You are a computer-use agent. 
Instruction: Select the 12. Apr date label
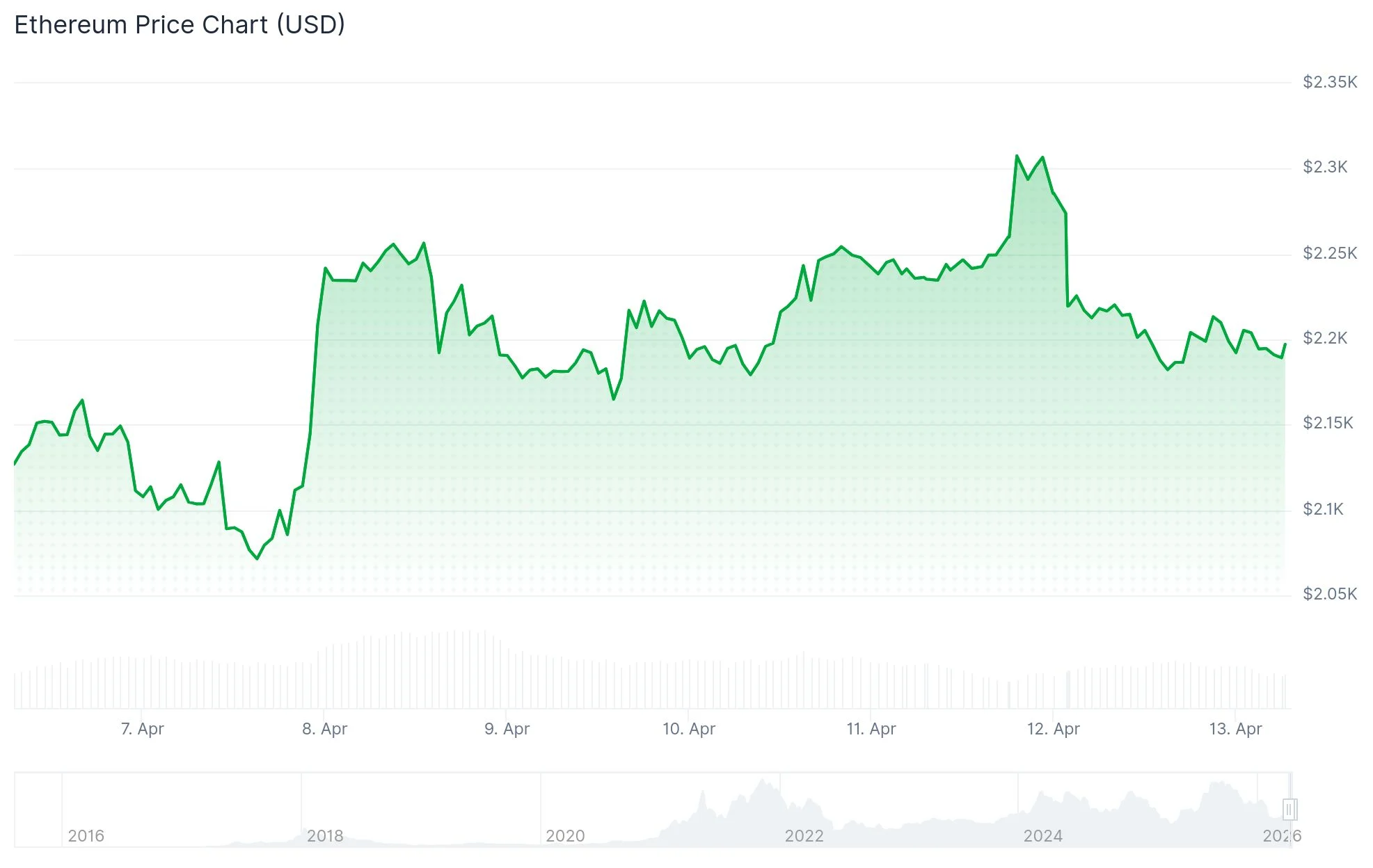(1054, 729)
